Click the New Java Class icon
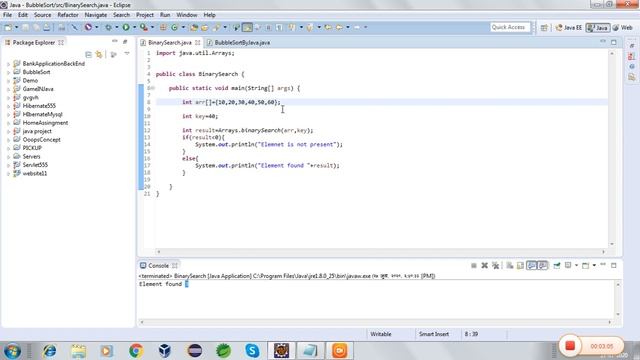 coord(174,27)
